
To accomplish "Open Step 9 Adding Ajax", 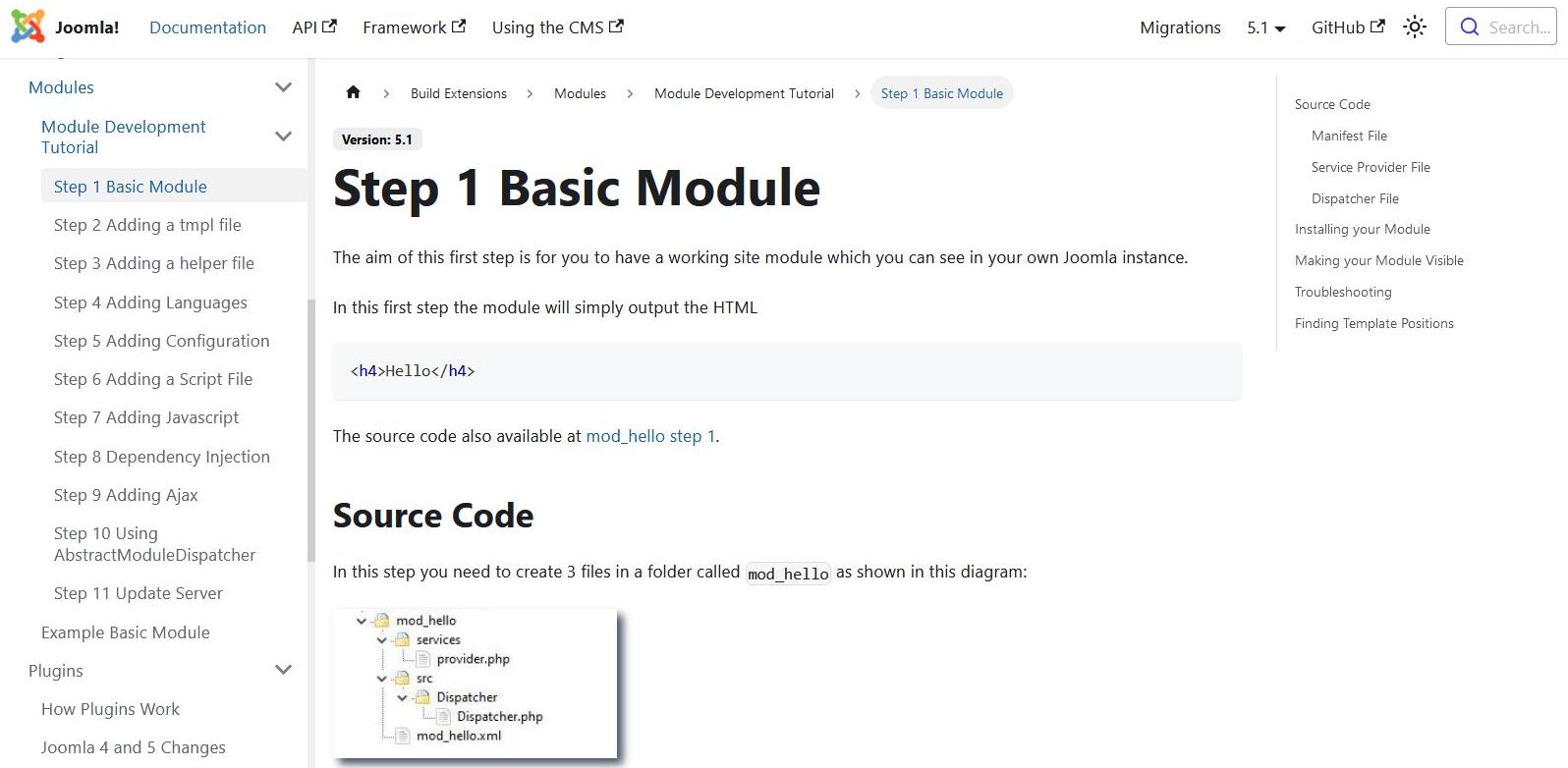I will 126,495.
